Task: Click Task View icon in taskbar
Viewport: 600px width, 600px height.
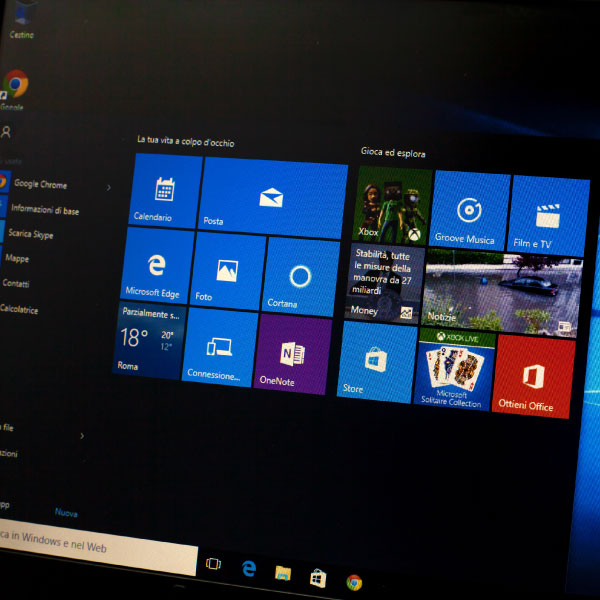Action: pos(213,564)
